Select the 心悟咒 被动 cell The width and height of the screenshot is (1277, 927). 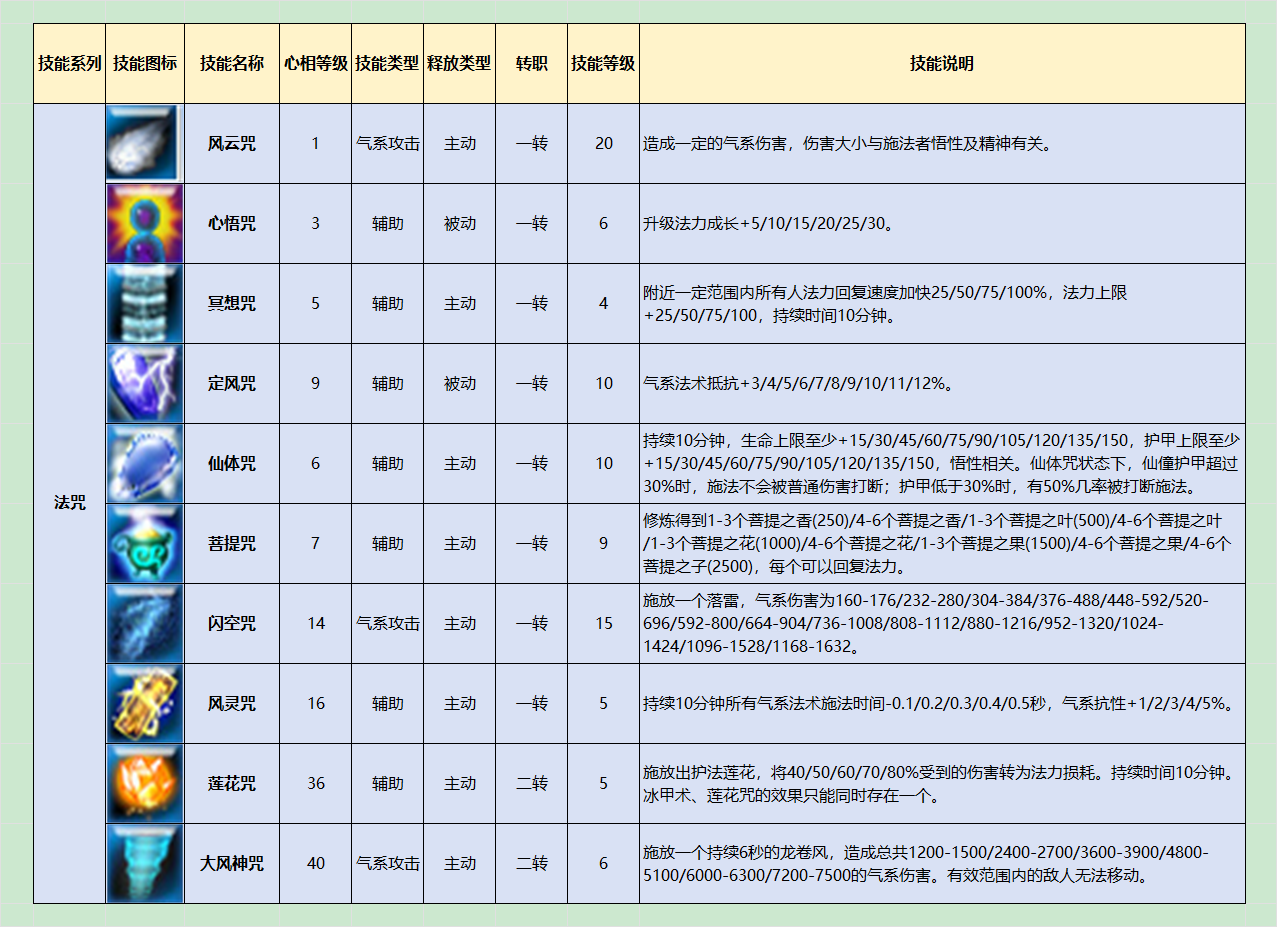(x=459, y=223)
